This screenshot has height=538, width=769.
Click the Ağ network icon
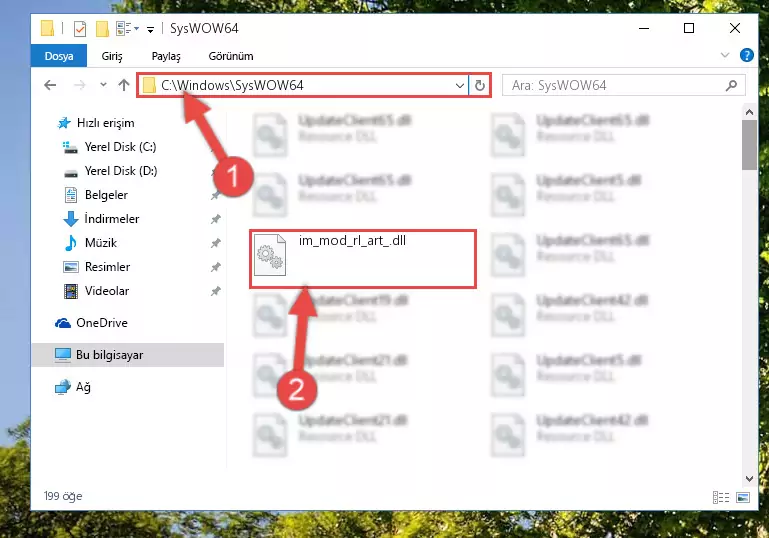click(62, 387)
